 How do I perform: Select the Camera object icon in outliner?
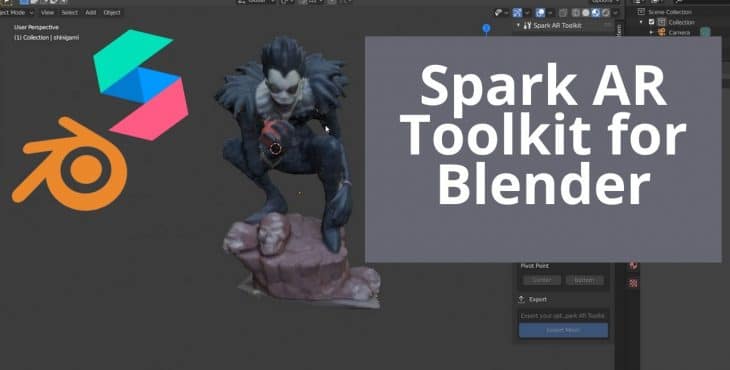click(661, 33)
